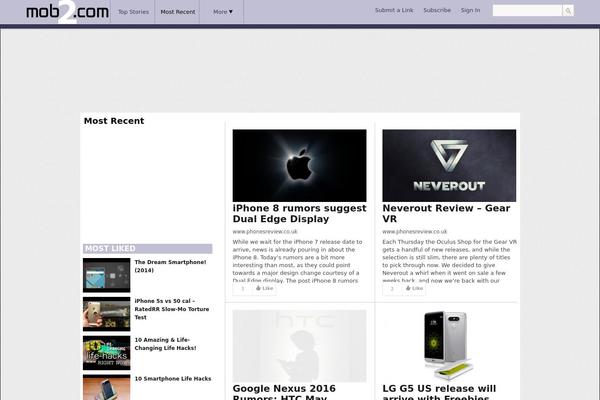Click the Submit a Link link

point(394,10)
